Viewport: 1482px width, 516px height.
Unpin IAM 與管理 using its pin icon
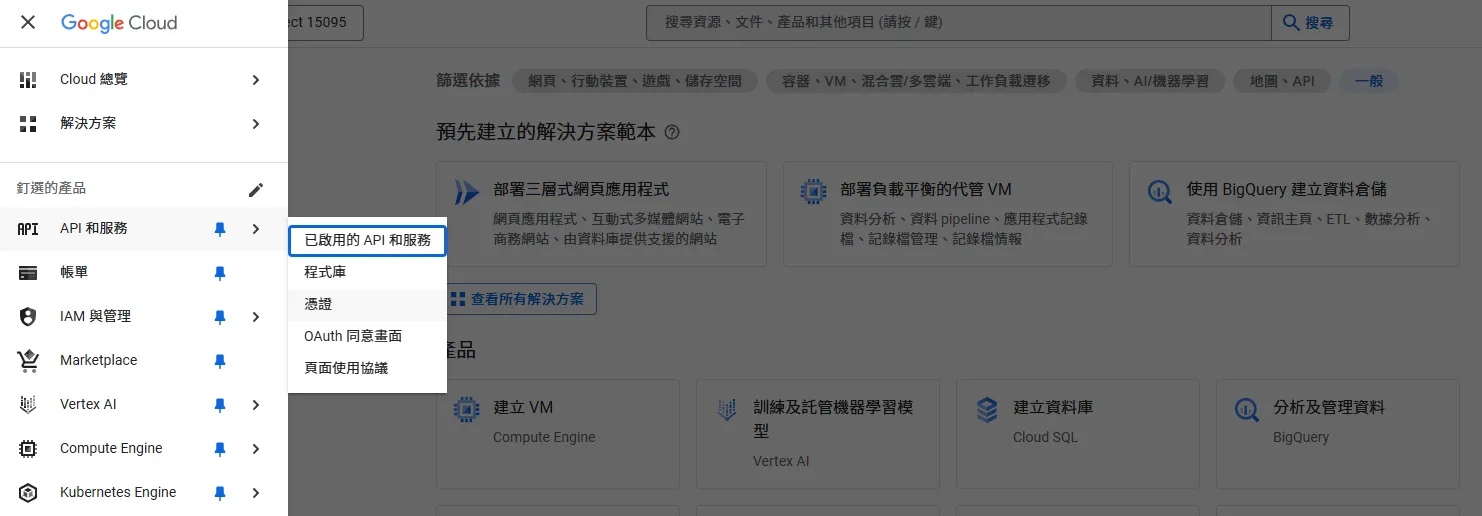tap(220, 317)
